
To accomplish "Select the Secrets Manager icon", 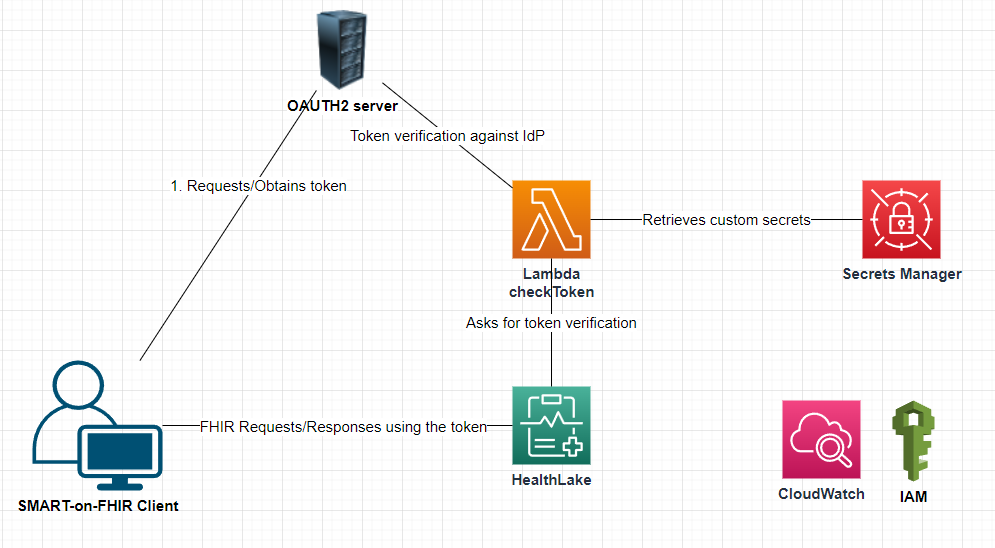I will [x=901, y=219].
